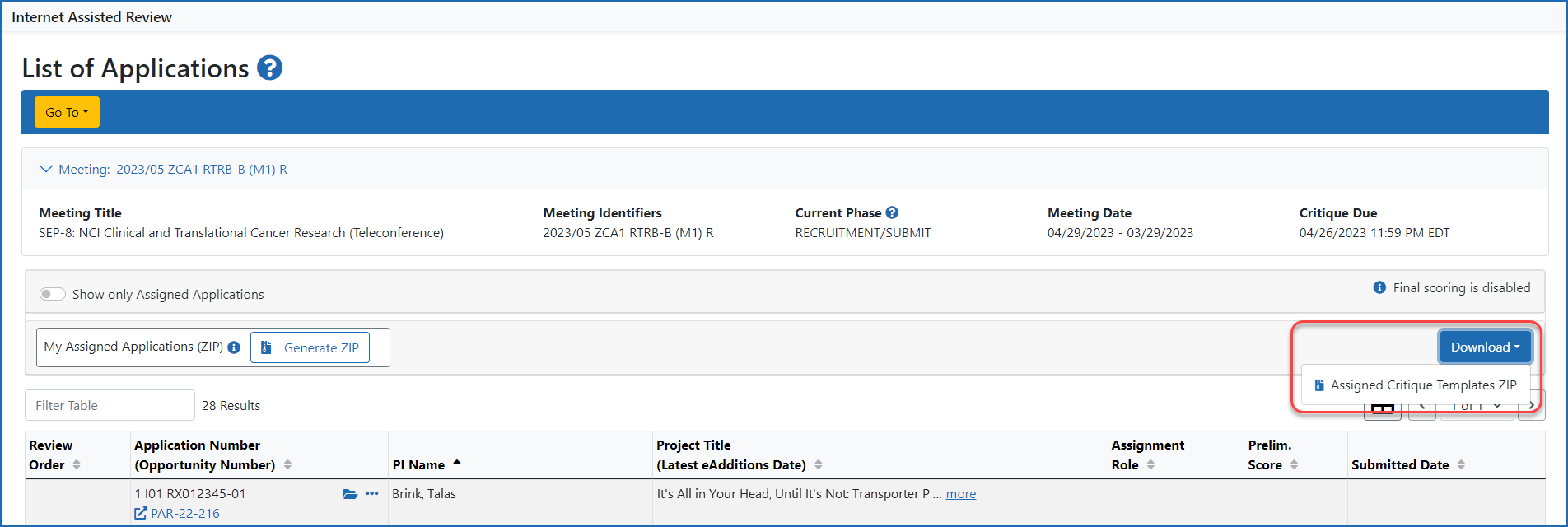The height and width of the screenshot is (527, 1568).
Task: Click the Current Phase help icon
Action: [892, 212]
